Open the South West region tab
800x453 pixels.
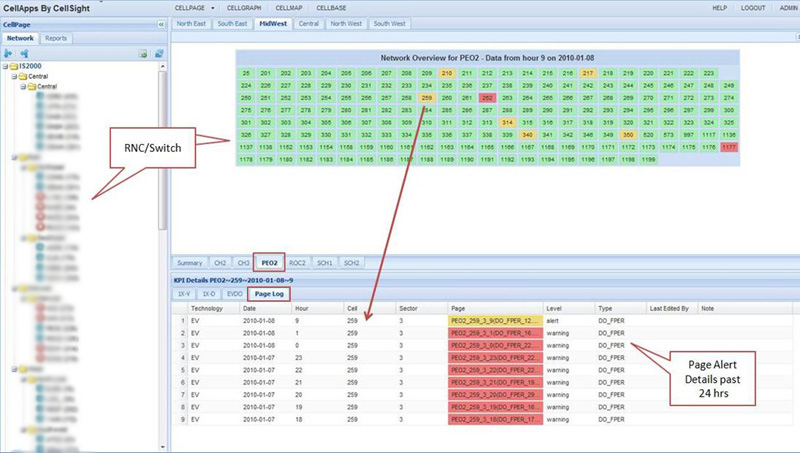click(390, 22)
